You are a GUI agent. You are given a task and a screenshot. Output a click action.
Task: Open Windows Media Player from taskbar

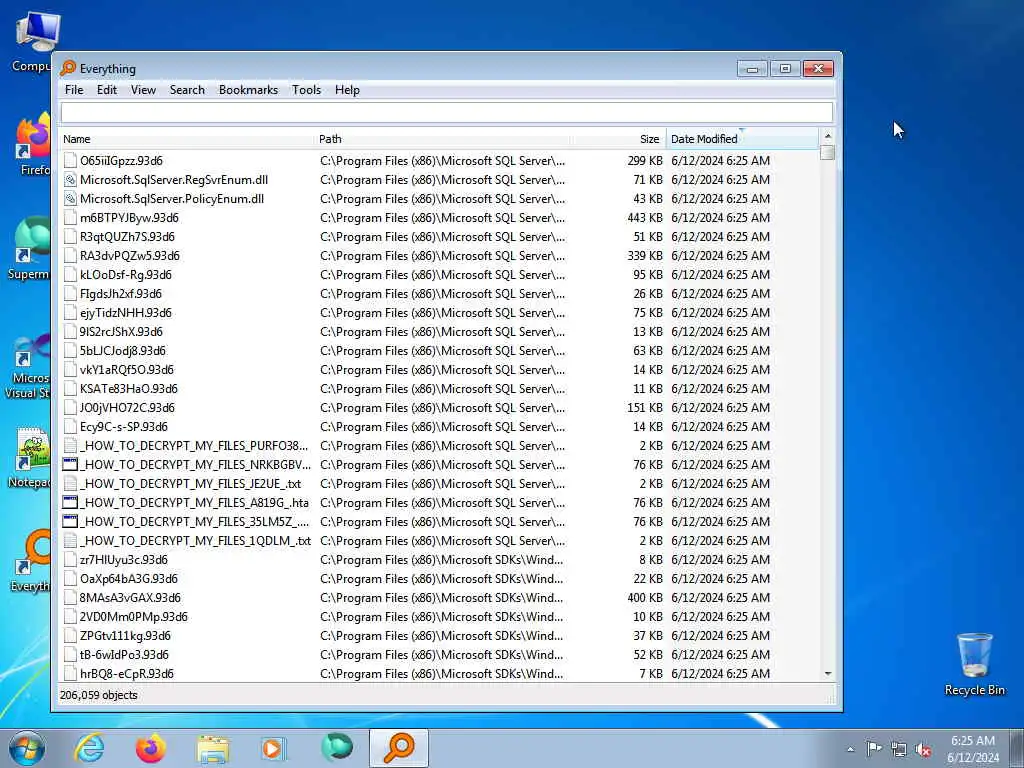point(274,748)
